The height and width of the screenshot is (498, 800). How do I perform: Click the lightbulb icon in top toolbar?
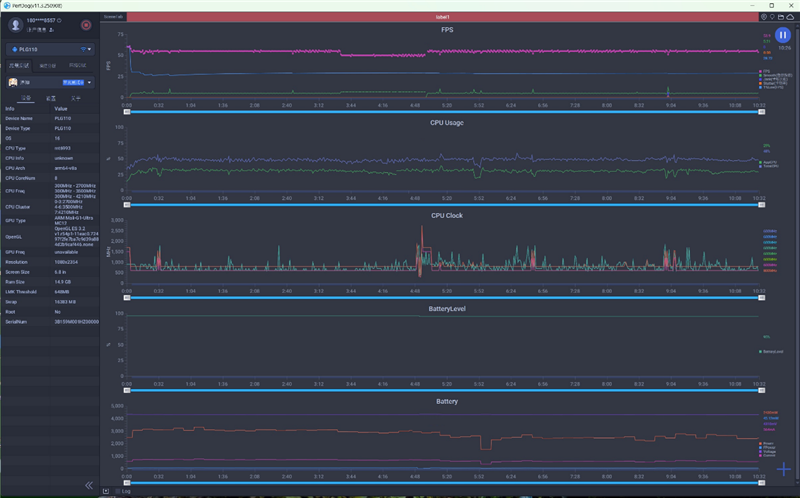point(774,17)
